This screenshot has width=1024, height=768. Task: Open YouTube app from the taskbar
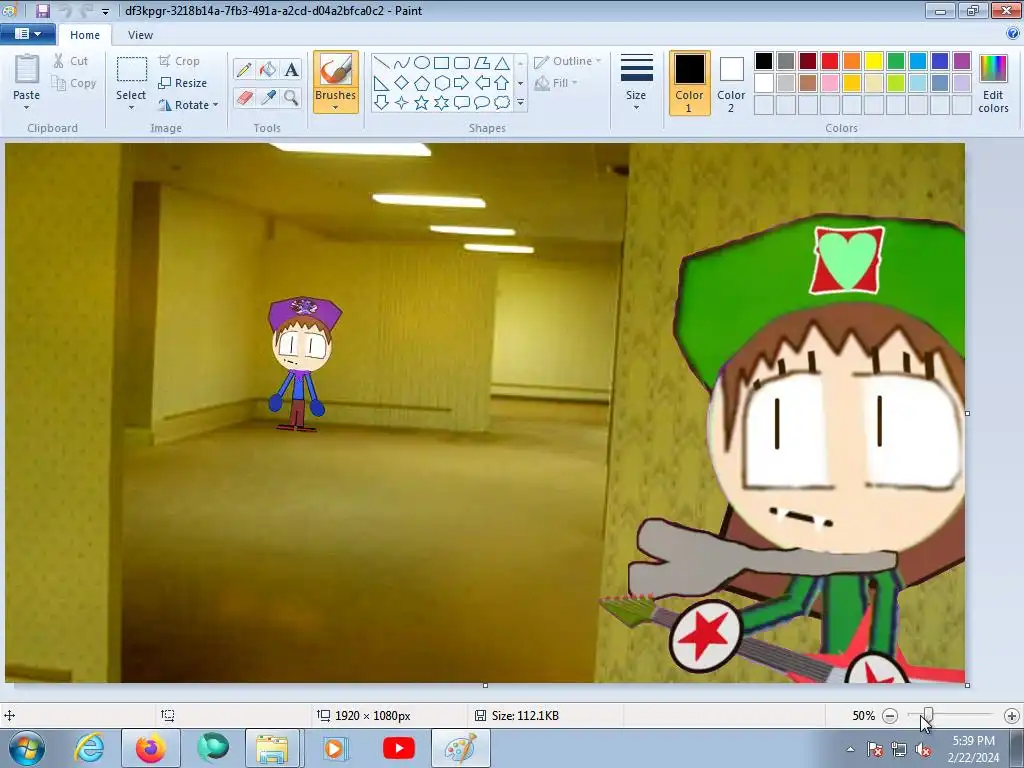coord(399,748)
